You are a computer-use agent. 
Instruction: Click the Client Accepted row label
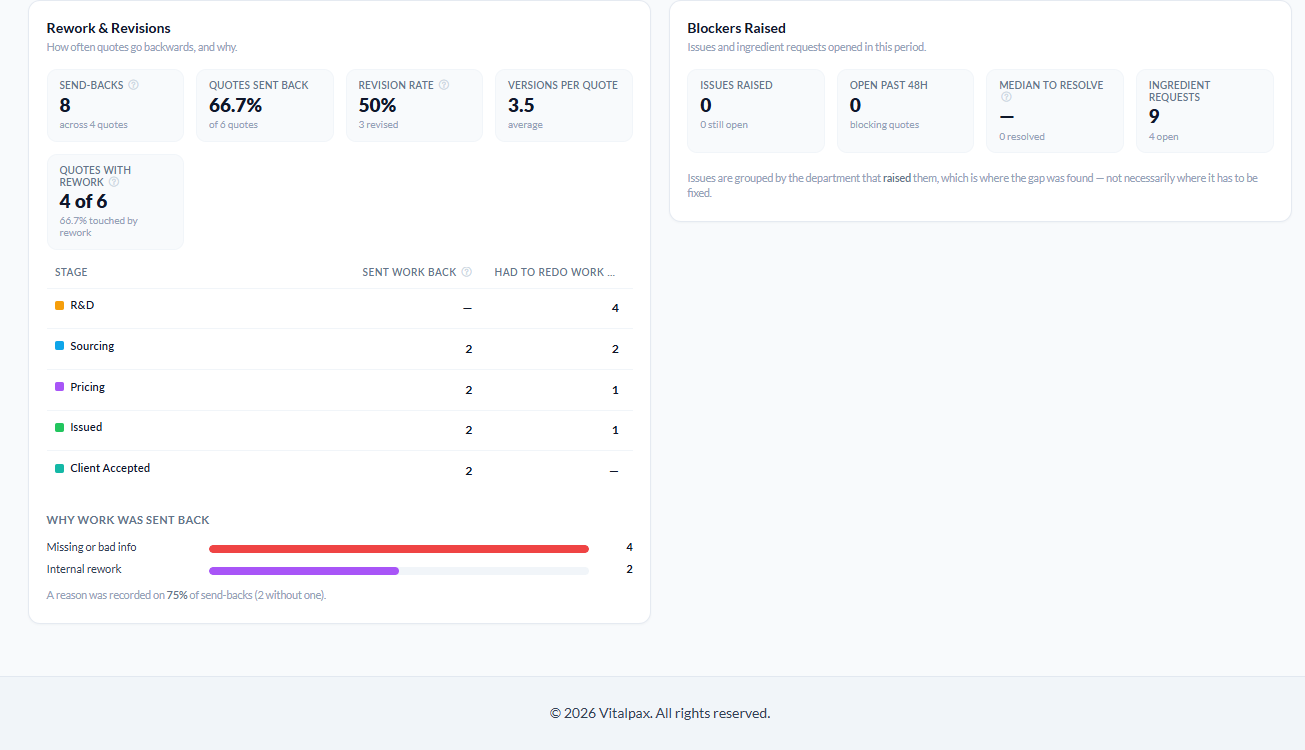click(110, 468)
